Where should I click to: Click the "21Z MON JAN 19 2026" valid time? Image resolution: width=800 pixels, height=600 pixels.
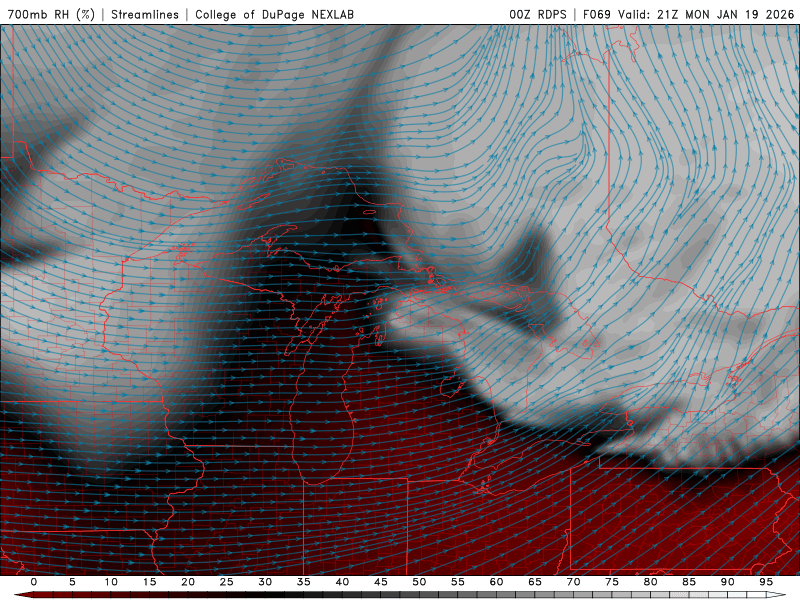(x=725, y=14)
